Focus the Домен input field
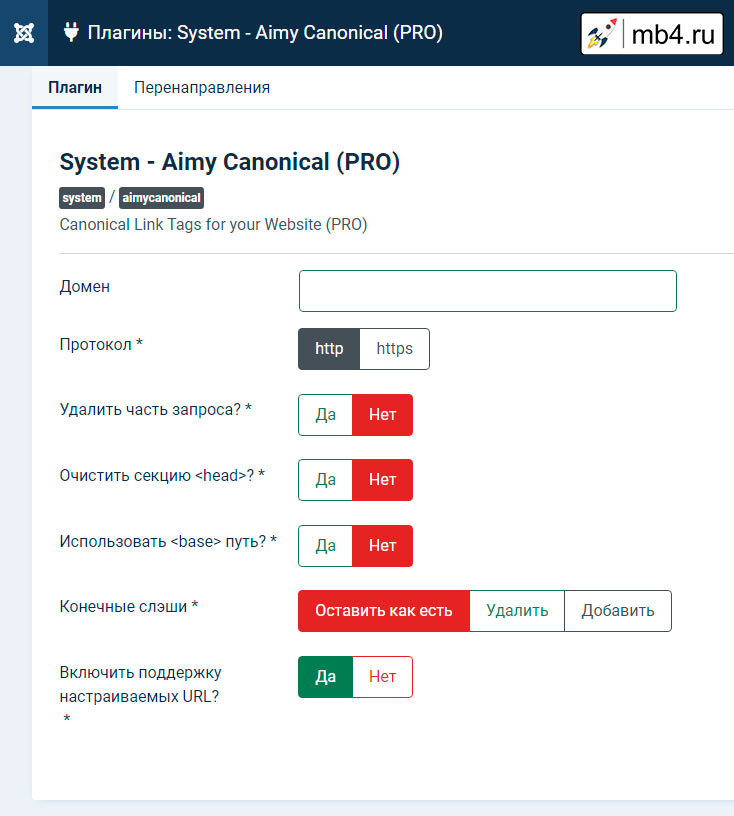This screenshot has height=816, width=734. (x=488, y=291)
